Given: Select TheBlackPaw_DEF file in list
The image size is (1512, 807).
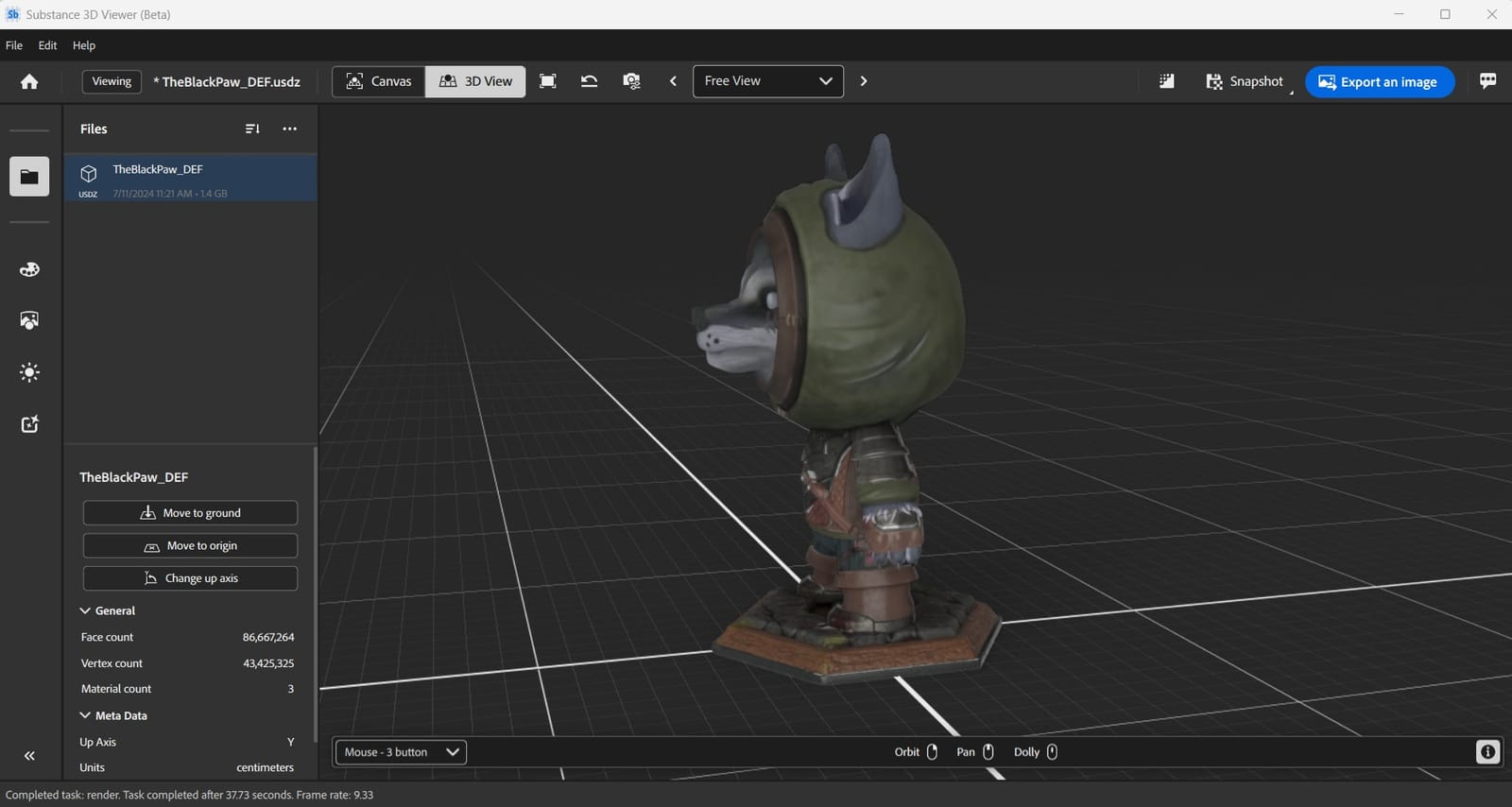Looking at the screenshot, I should (190, 178).
